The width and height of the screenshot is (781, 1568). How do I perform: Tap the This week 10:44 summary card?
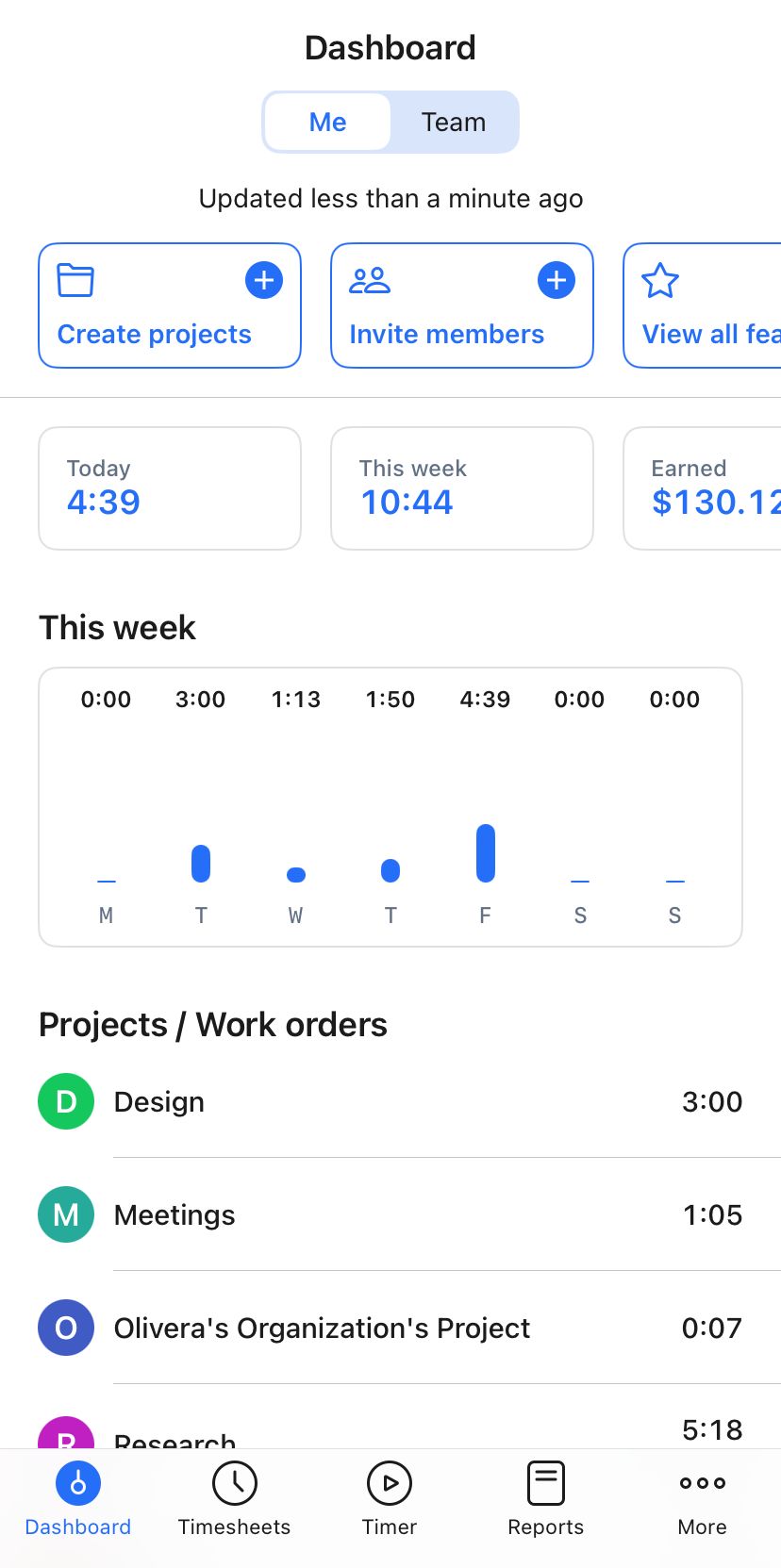coord(461,487)
